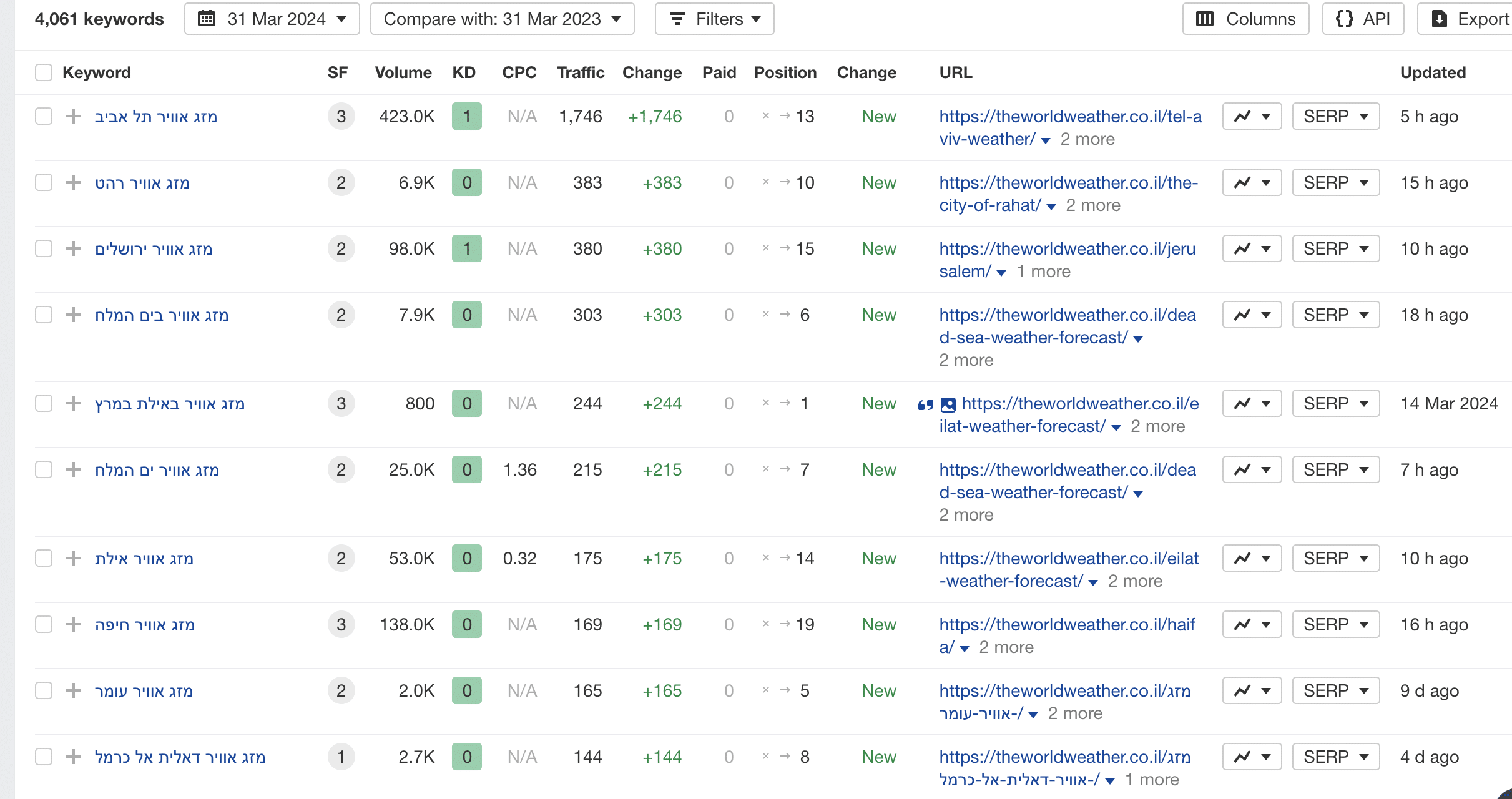This screenshot has width=1512, height=799.
Task: Expand URL arrow after tel-aviv-weather/ link
Action: pyautogui.click(x=1046, y=140)
